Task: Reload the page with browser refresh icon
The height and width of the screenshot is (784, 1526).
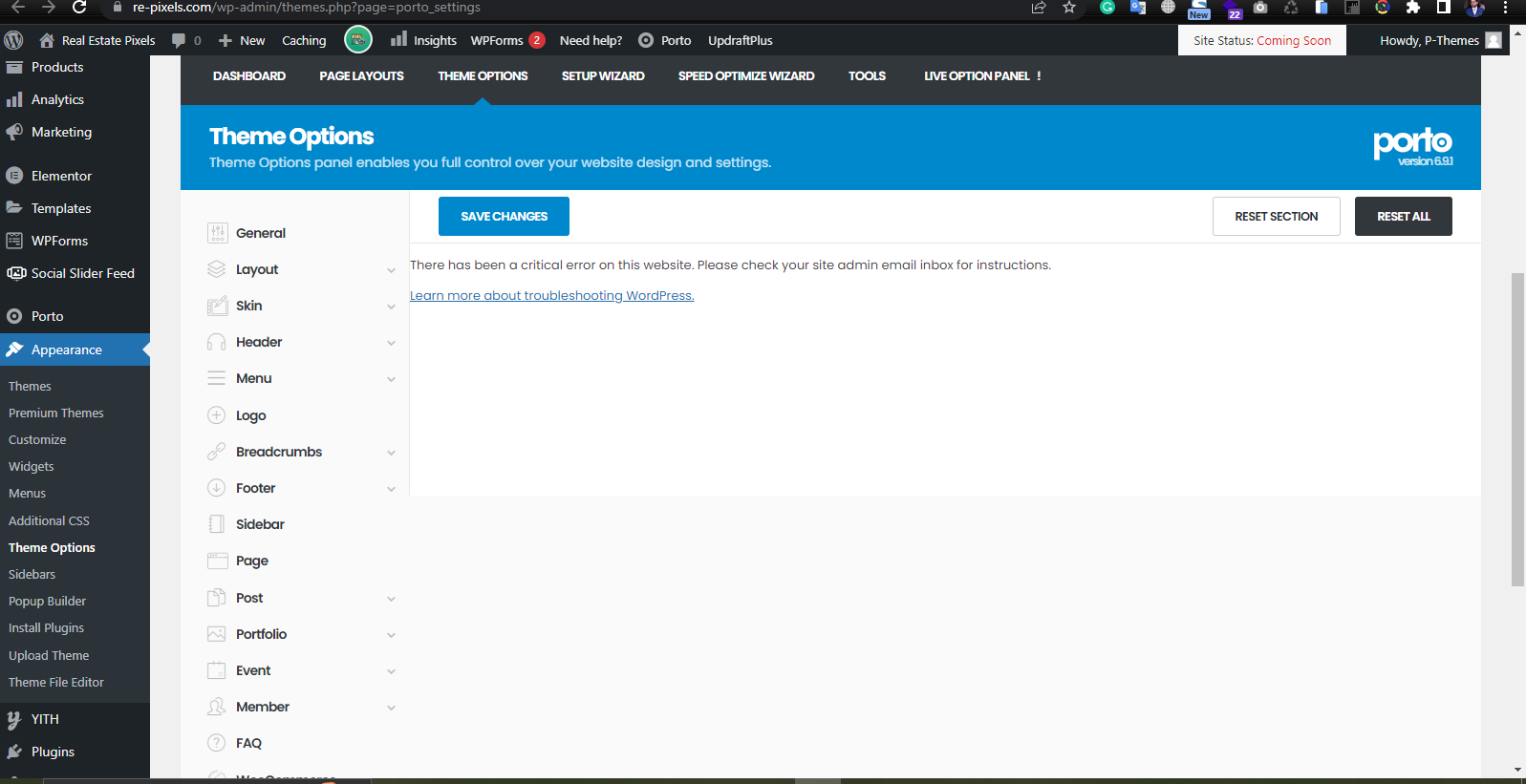Action: (80, 8)
